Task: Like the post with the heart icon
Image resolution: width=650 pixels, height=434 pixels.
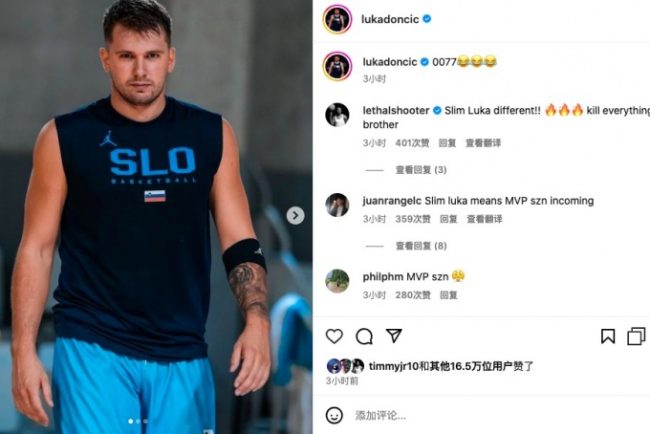Action: 334,336
